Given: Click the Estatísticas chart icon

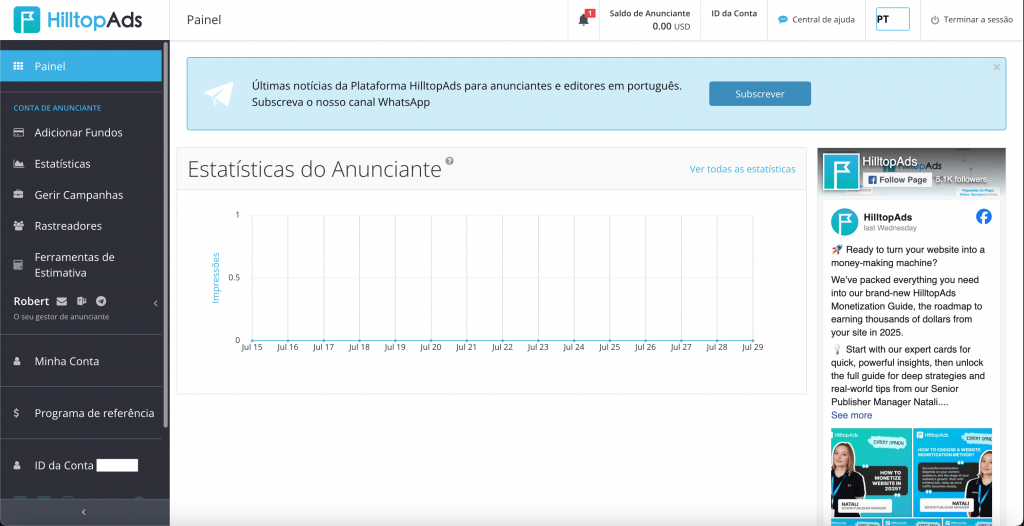Looking at the screenshot, I should (18, 164).
